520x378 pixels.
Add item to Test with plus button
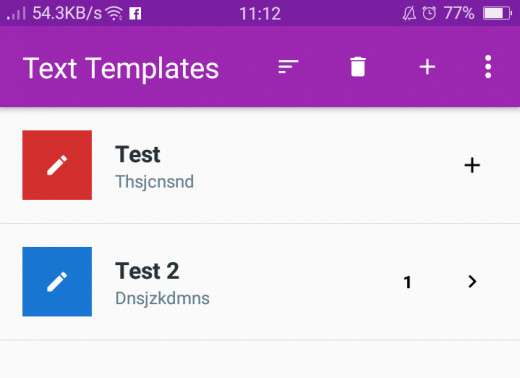(472, 165)
